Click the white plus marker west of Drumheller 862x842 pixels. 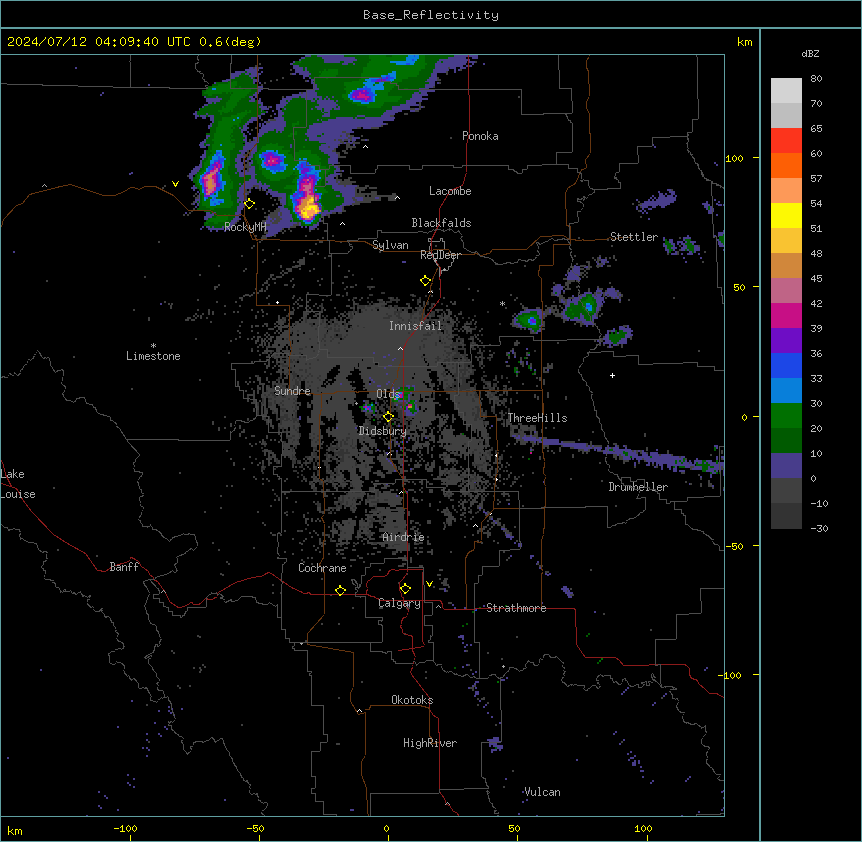[x=612, y=375]
